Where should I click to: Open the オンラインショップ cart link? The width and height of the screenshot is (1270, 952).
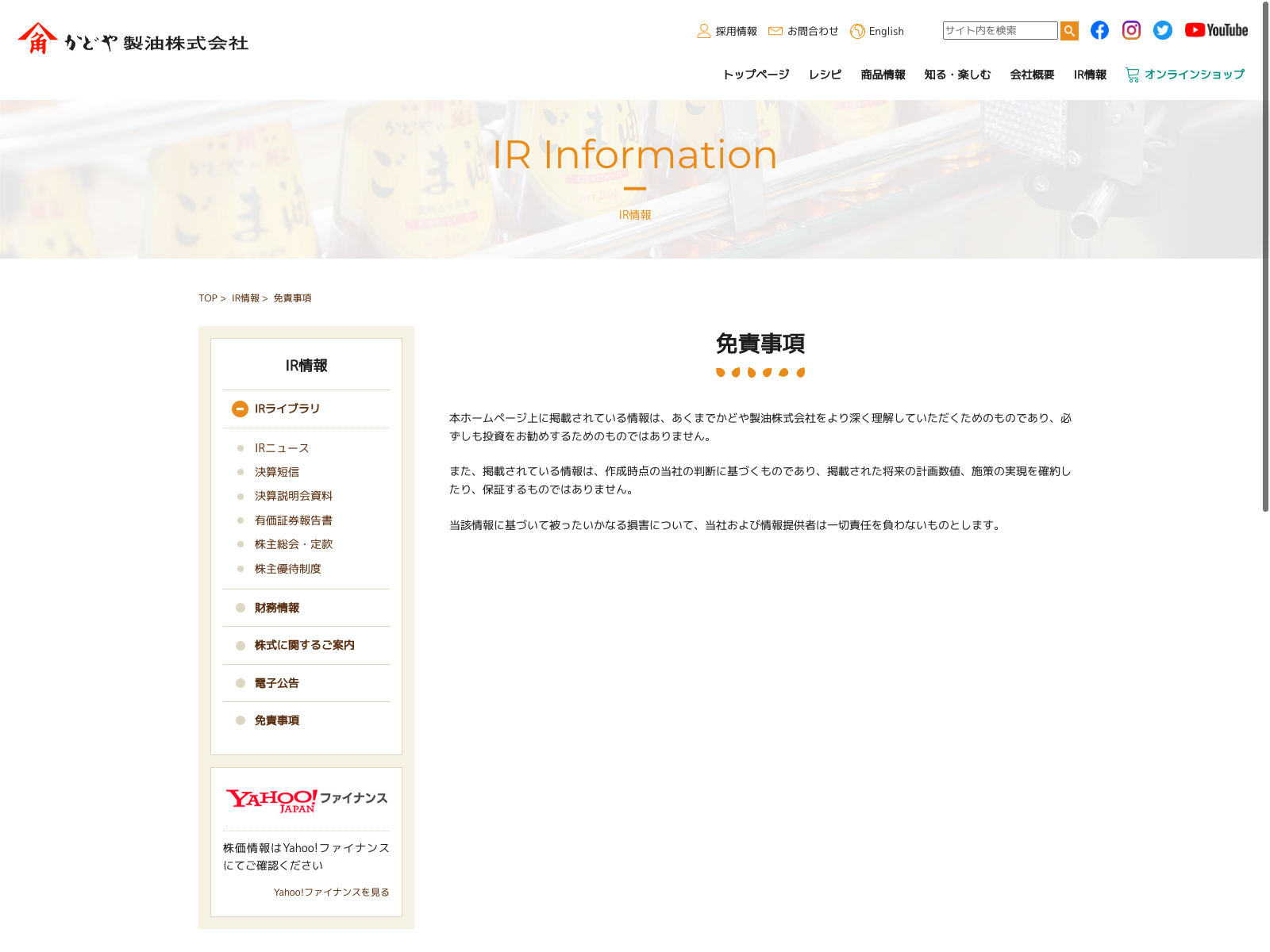(x=1185, y=75)
